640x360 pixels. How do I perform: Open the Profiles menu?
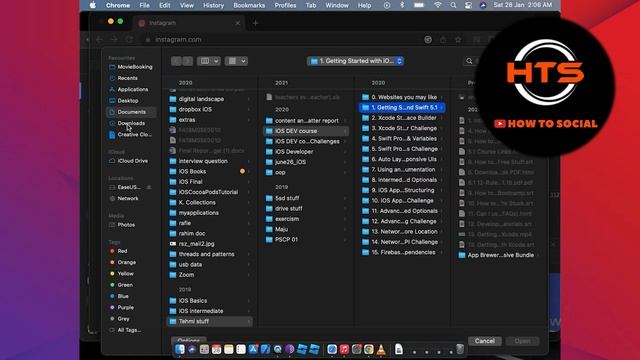pos(285,5)
